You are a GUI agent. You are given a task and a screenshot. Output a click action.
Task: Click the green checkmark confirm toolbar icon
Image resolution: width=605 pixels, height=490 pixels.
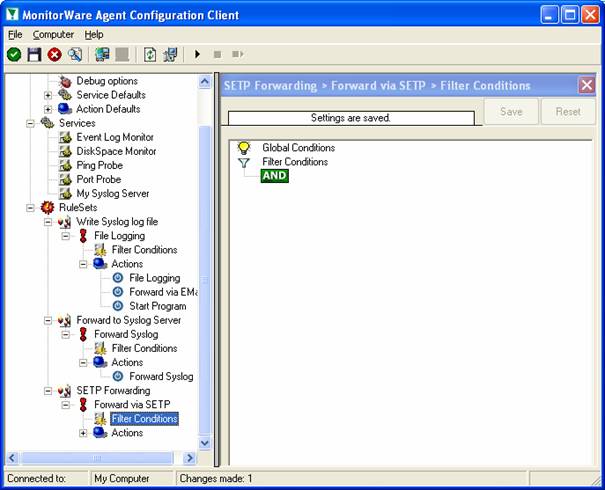14,54
